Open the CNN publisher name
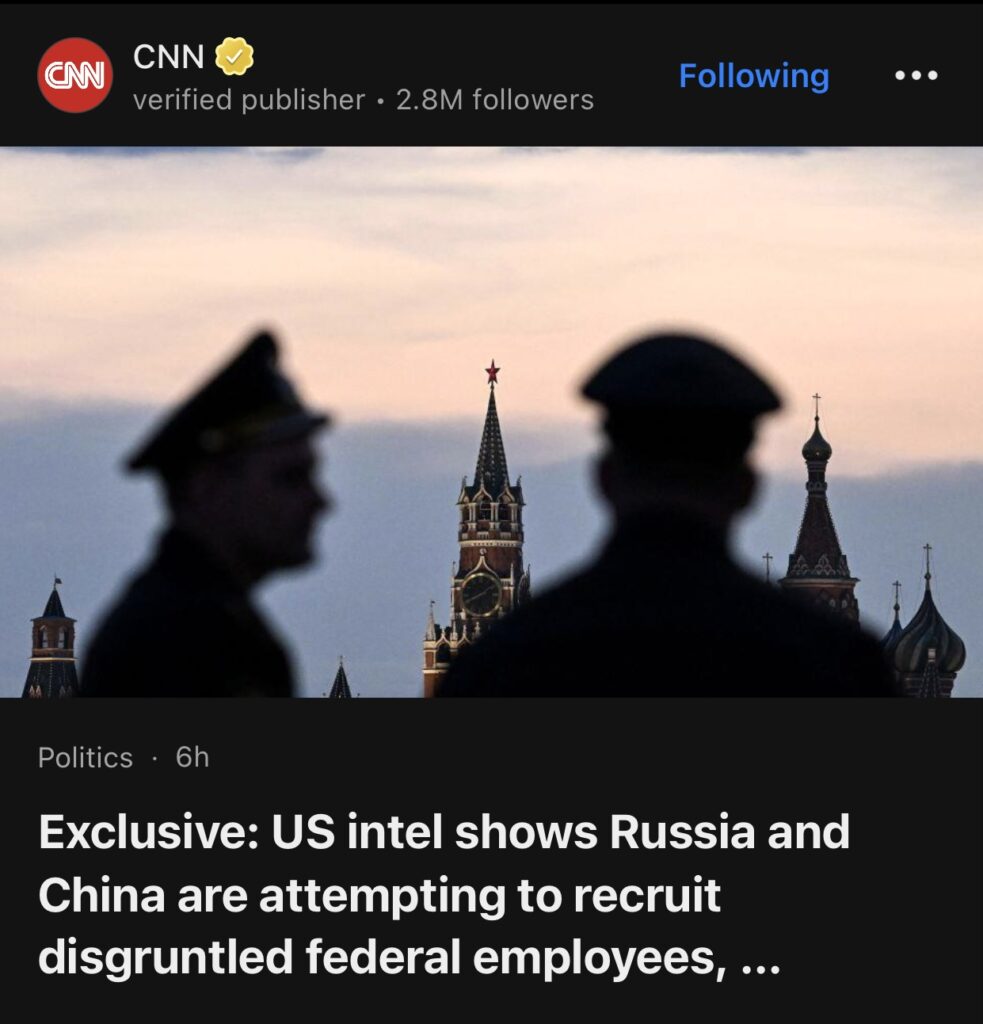 [169, 57]
